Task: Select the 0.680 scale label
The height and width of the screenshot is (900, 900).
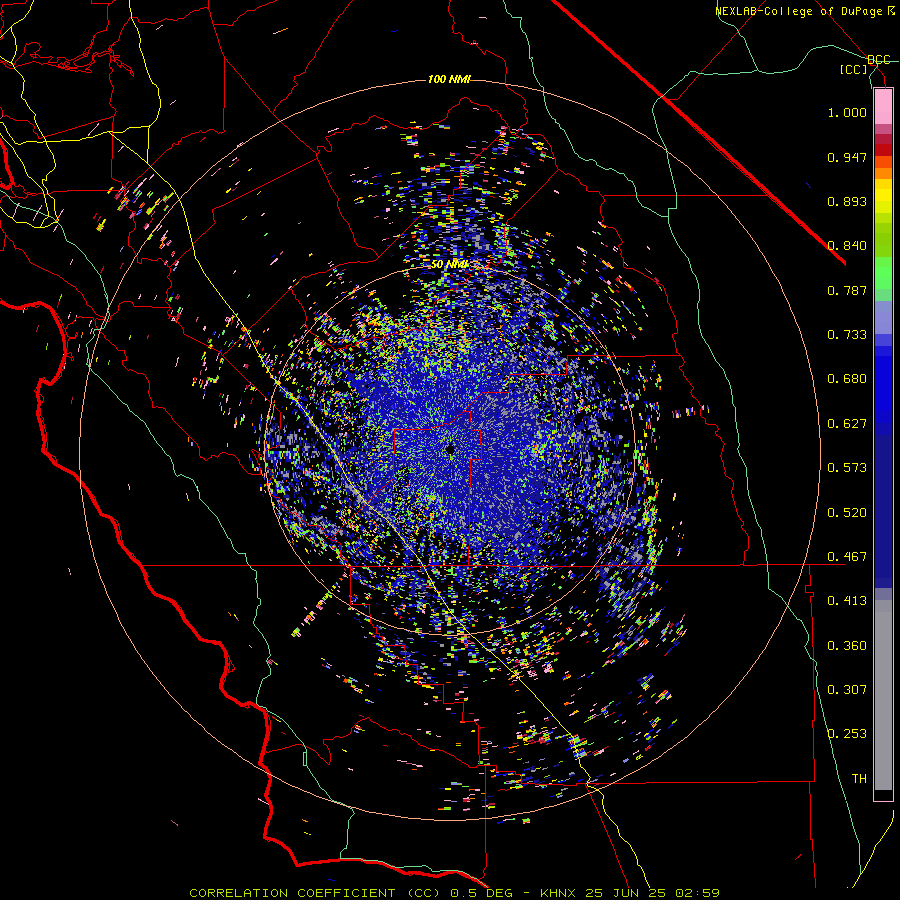Action: (847, 379)
